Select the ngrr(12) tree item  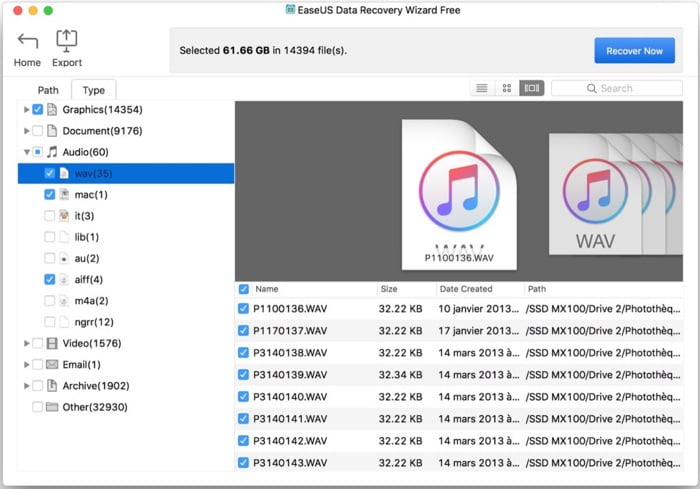126,322
